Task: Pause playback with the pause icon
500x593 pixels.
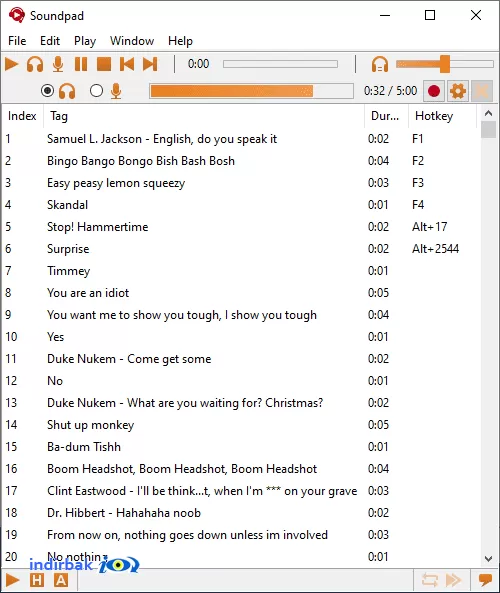Action: click(x=81, y=64)
